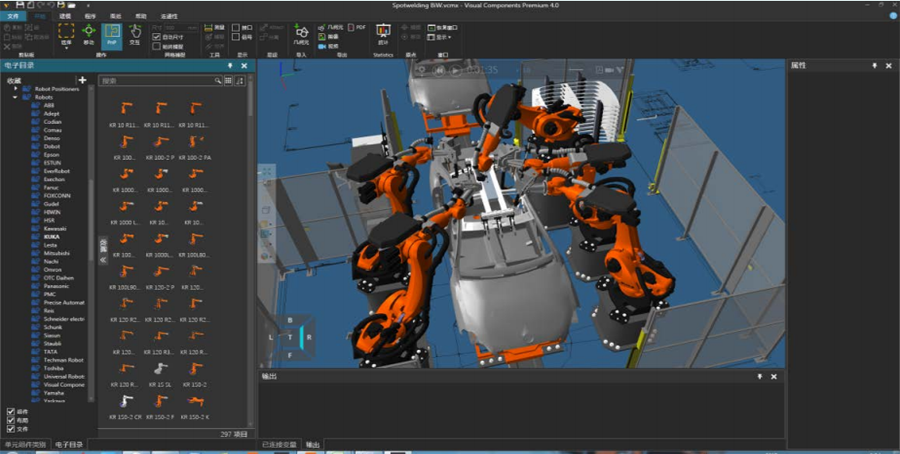This screenshot has height=454, width=900.
Task: Add a collection with the plus icon
Action: point(82,80)
